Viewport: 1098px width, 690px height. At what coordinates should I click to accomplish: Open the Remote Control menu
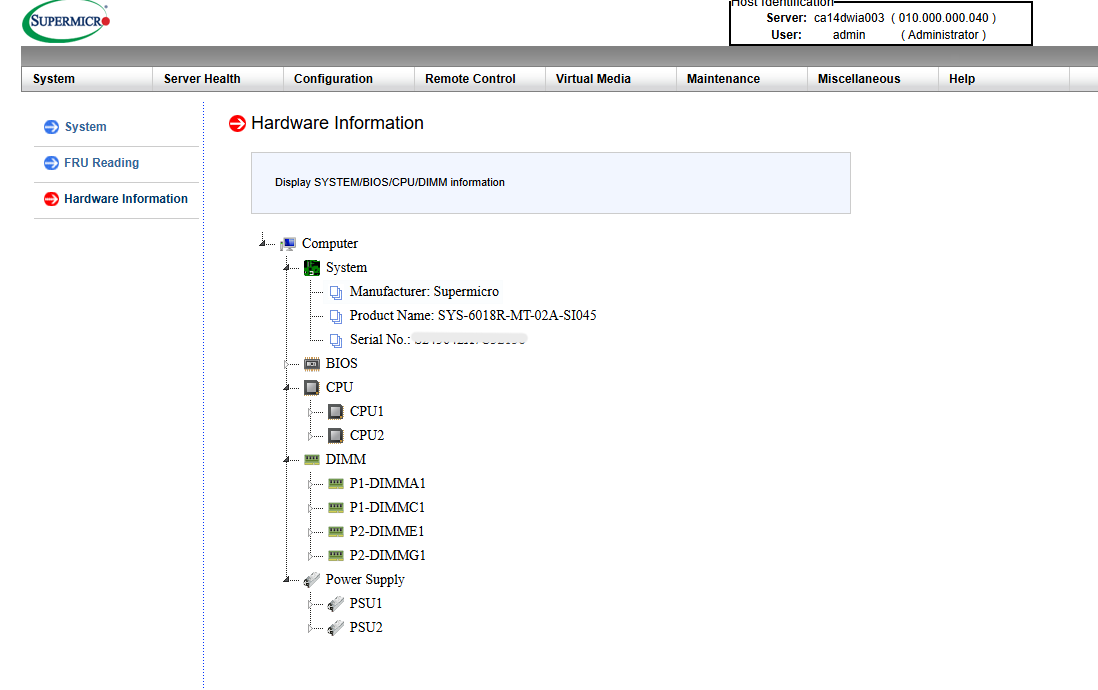click(x=470, y=79)
